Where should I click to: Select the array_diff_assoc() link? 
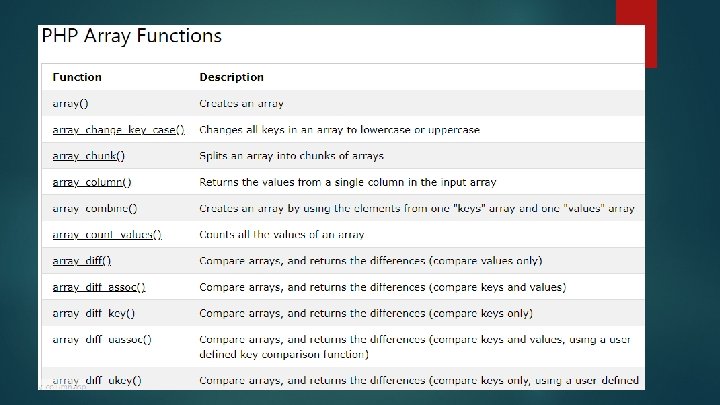pos(99,287)
